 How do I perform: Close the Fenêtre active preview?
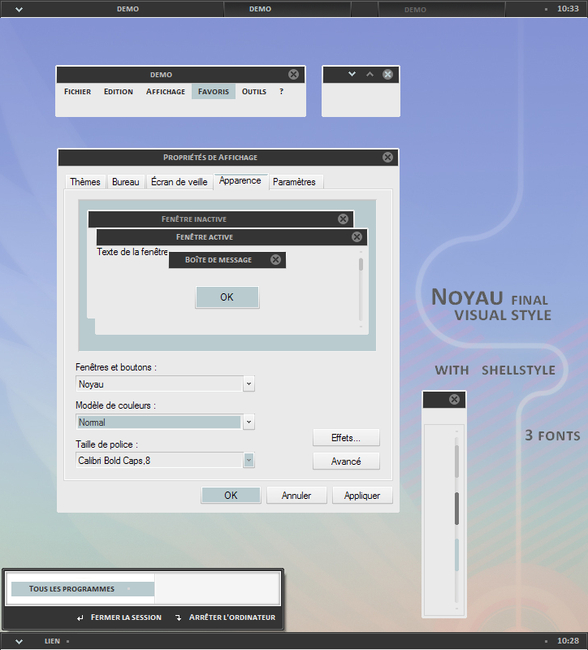[x=357, y=237]
